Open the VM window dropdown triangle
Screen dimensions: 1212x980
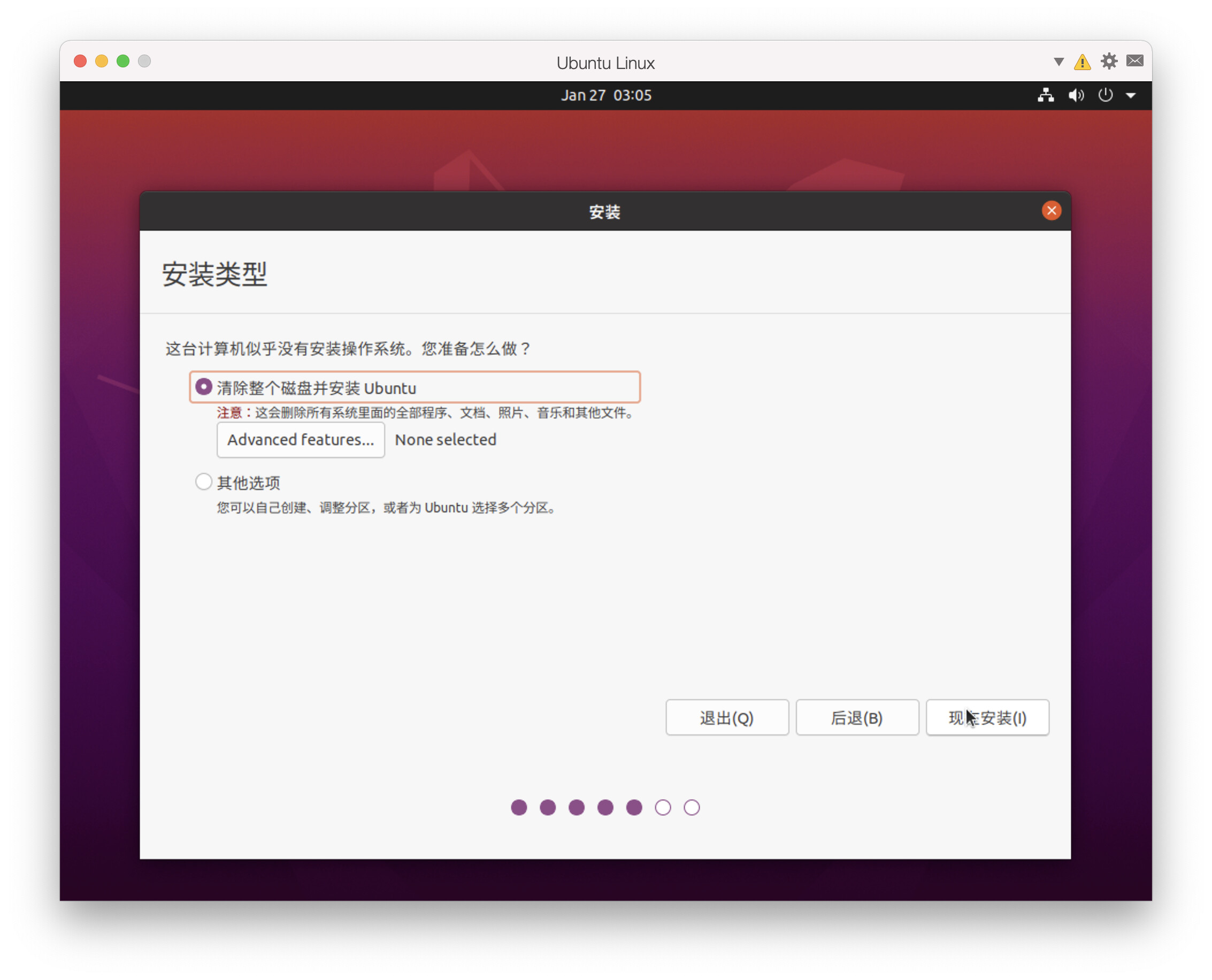pyautogui.click(x=1058, y=62)
